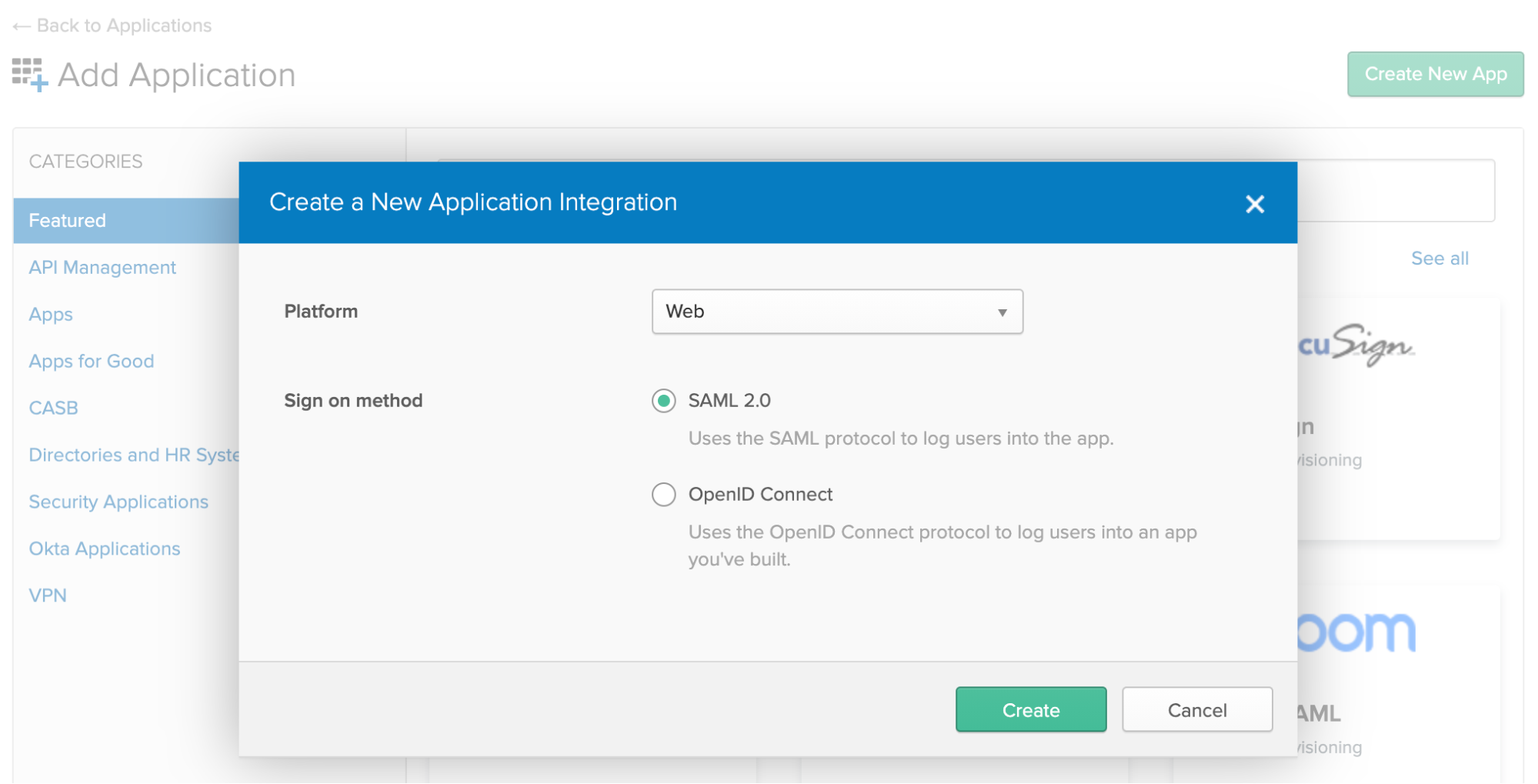This screenshot has width=1538, height=784.
Task: Select the SAML 2.0 radio button
Action: (663, 401)
